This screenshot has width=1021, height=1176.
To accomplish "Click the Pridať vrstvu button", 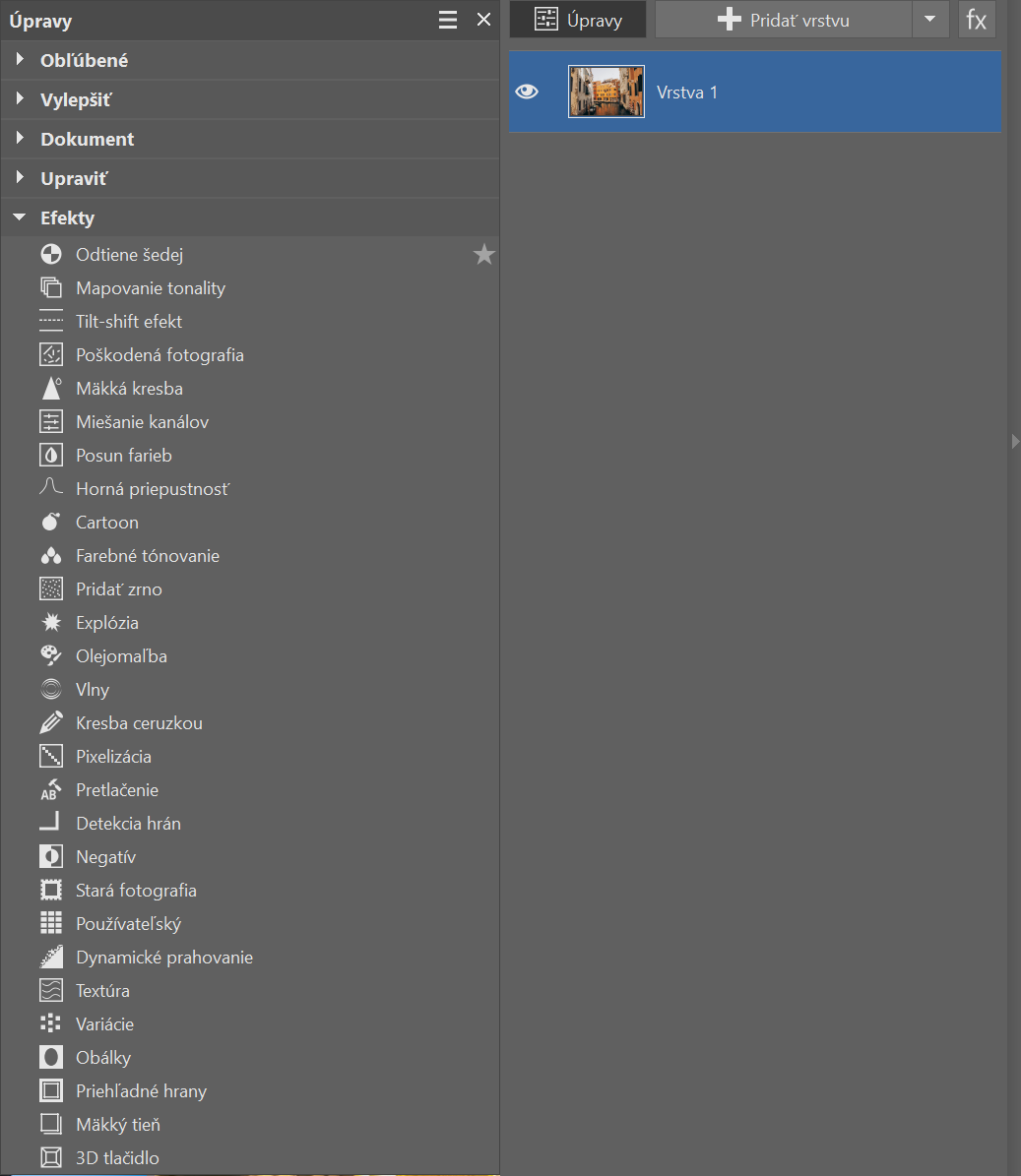I will pos(783,20).
